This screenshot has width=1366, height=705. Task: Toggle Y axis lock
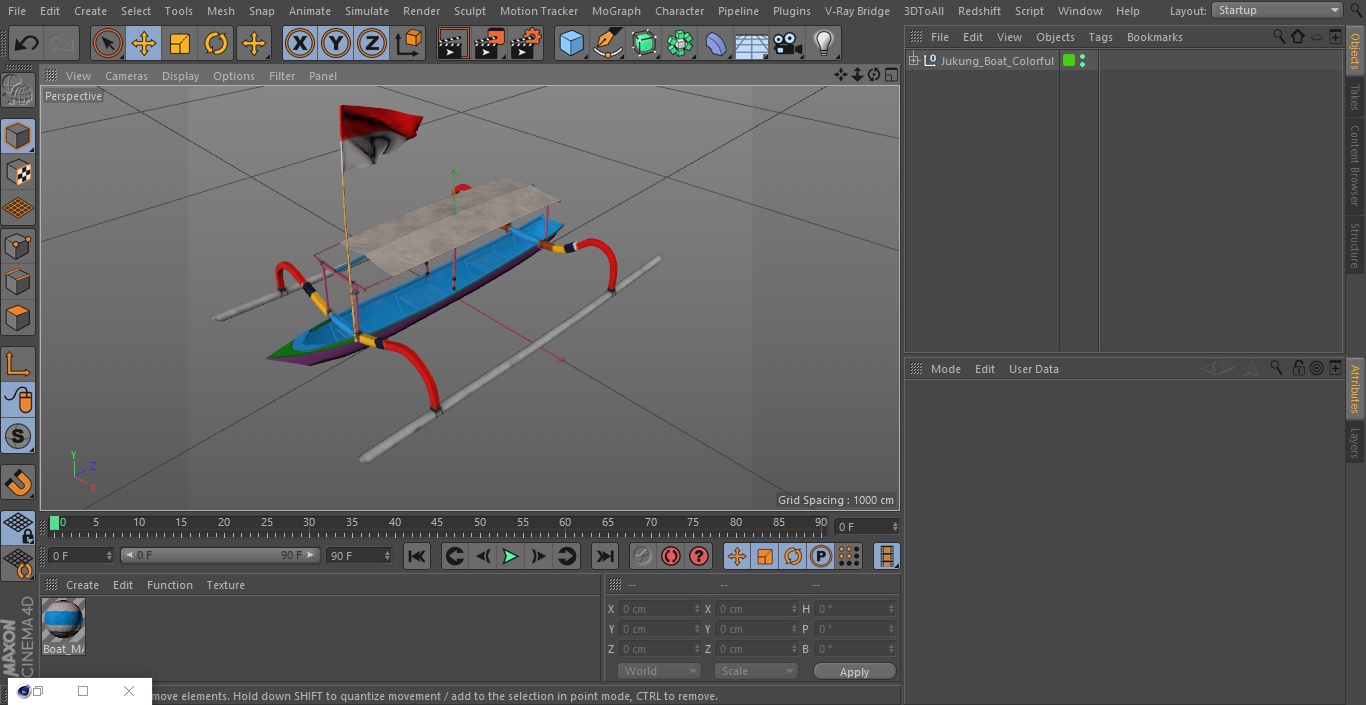coord(336,43)
